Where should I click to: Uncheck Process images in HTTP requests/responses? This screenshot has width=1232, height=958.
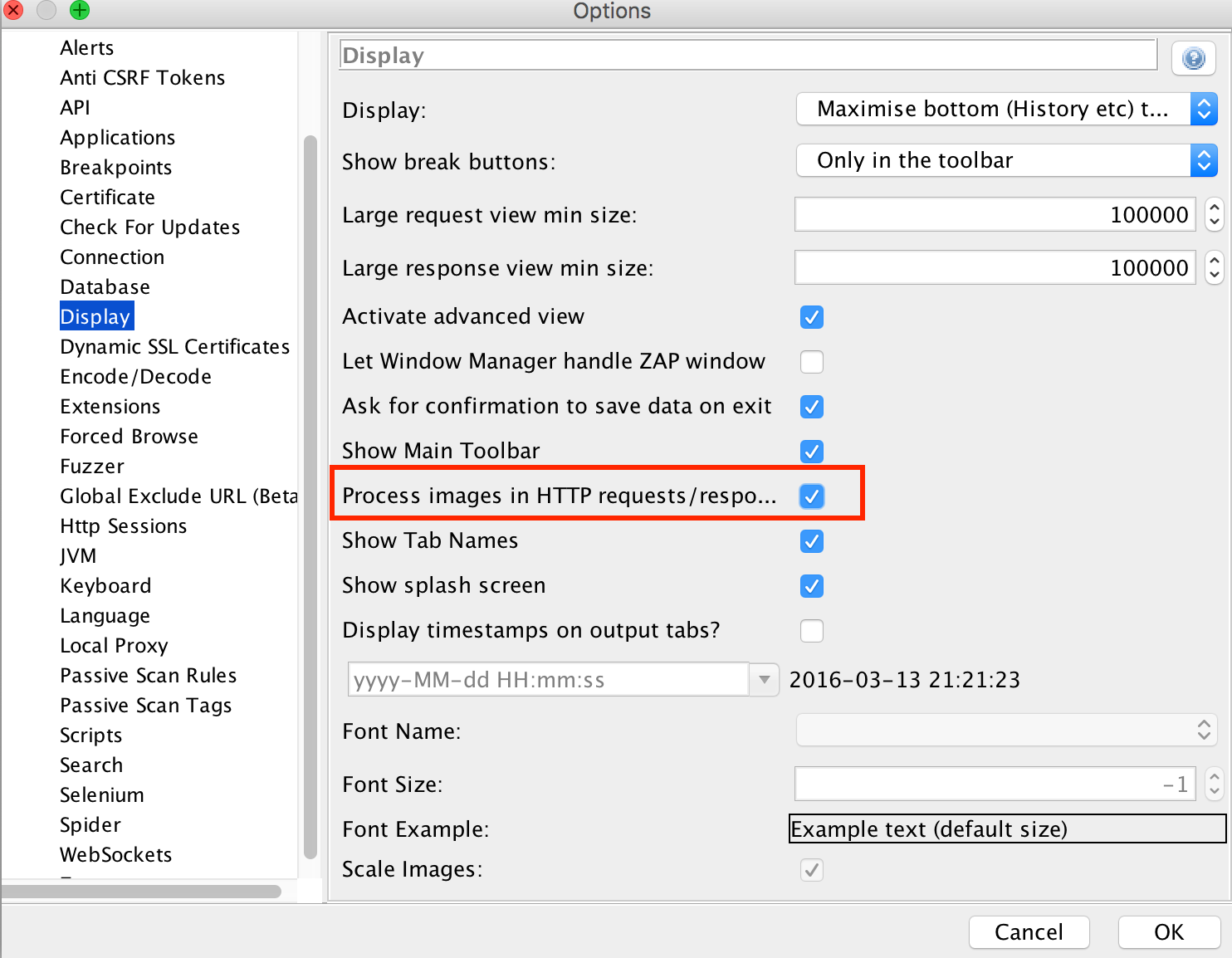[811, 496]
